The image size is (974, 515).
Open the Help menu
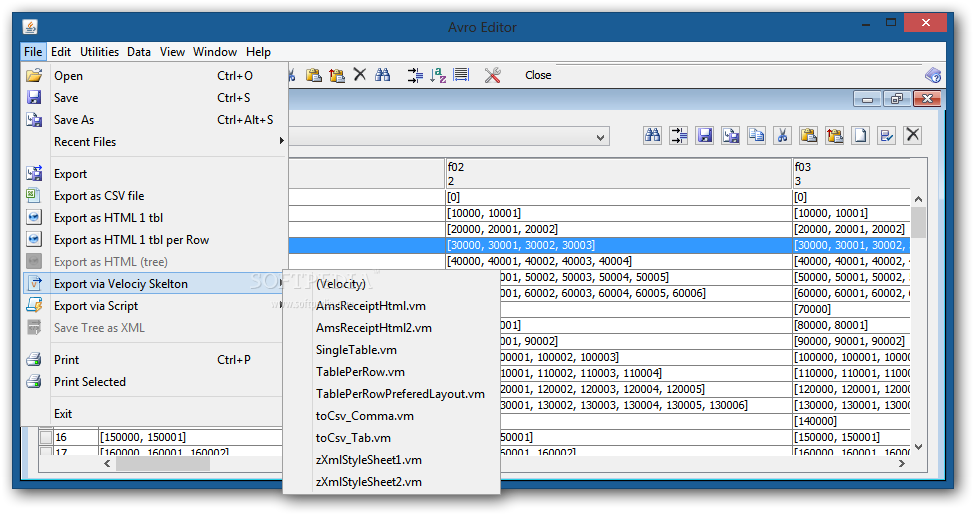pos(258,52)
